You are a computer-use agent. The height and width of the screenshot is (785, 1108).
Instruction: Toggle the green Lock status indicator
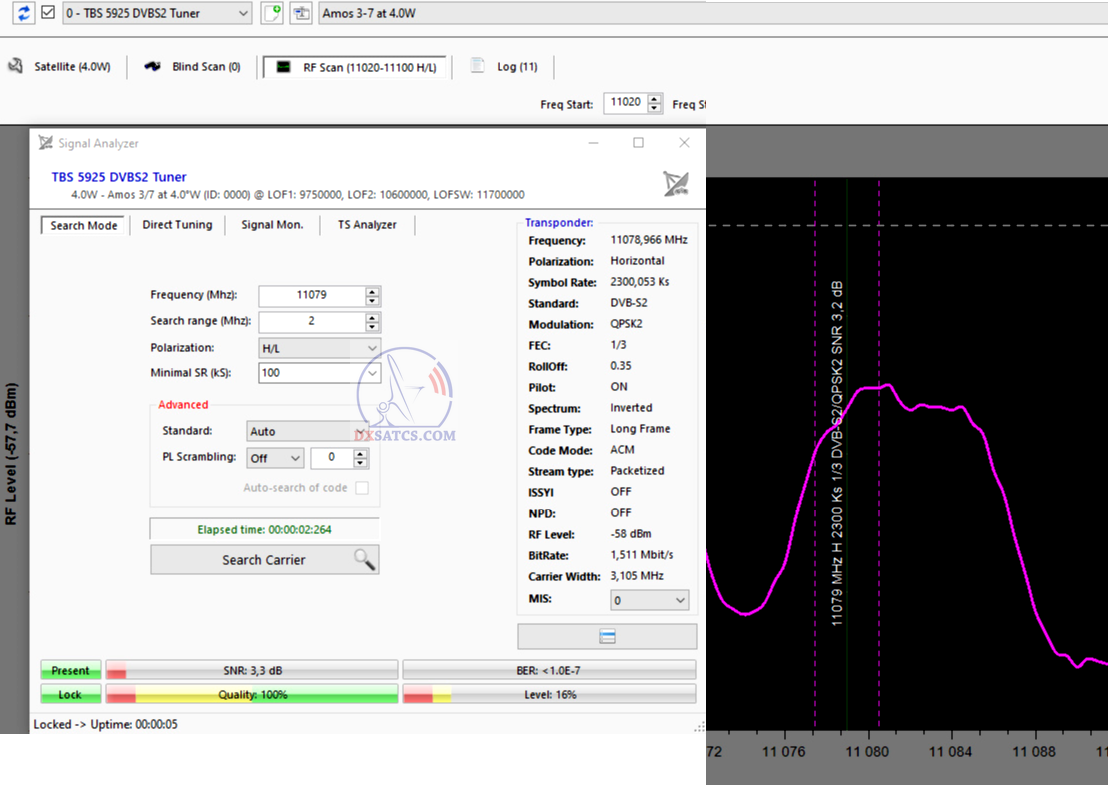pyautogui.click(x=70, y=694)
